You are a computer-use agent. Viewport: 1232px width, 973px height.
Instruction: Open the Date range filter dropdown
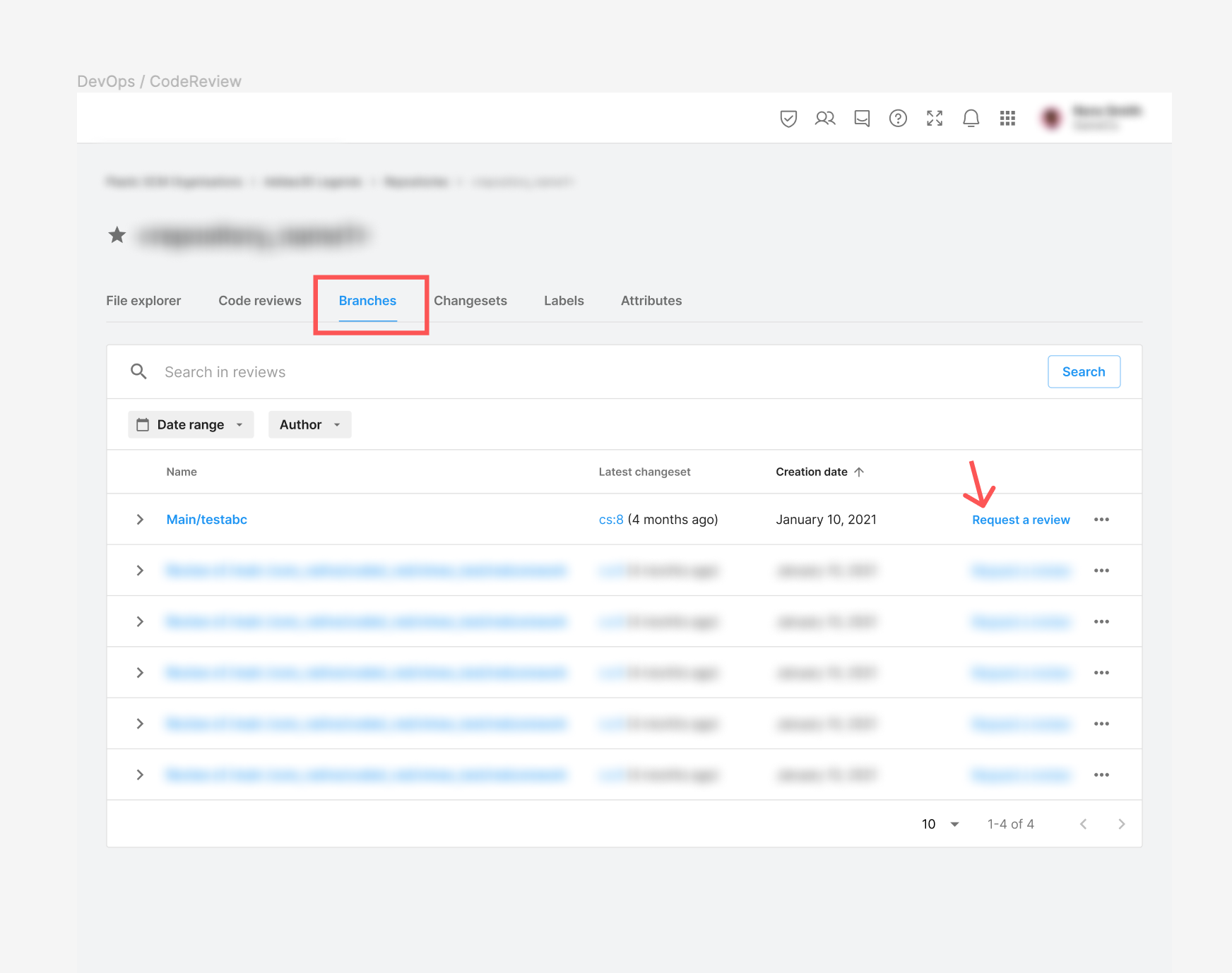coord(191,424)
